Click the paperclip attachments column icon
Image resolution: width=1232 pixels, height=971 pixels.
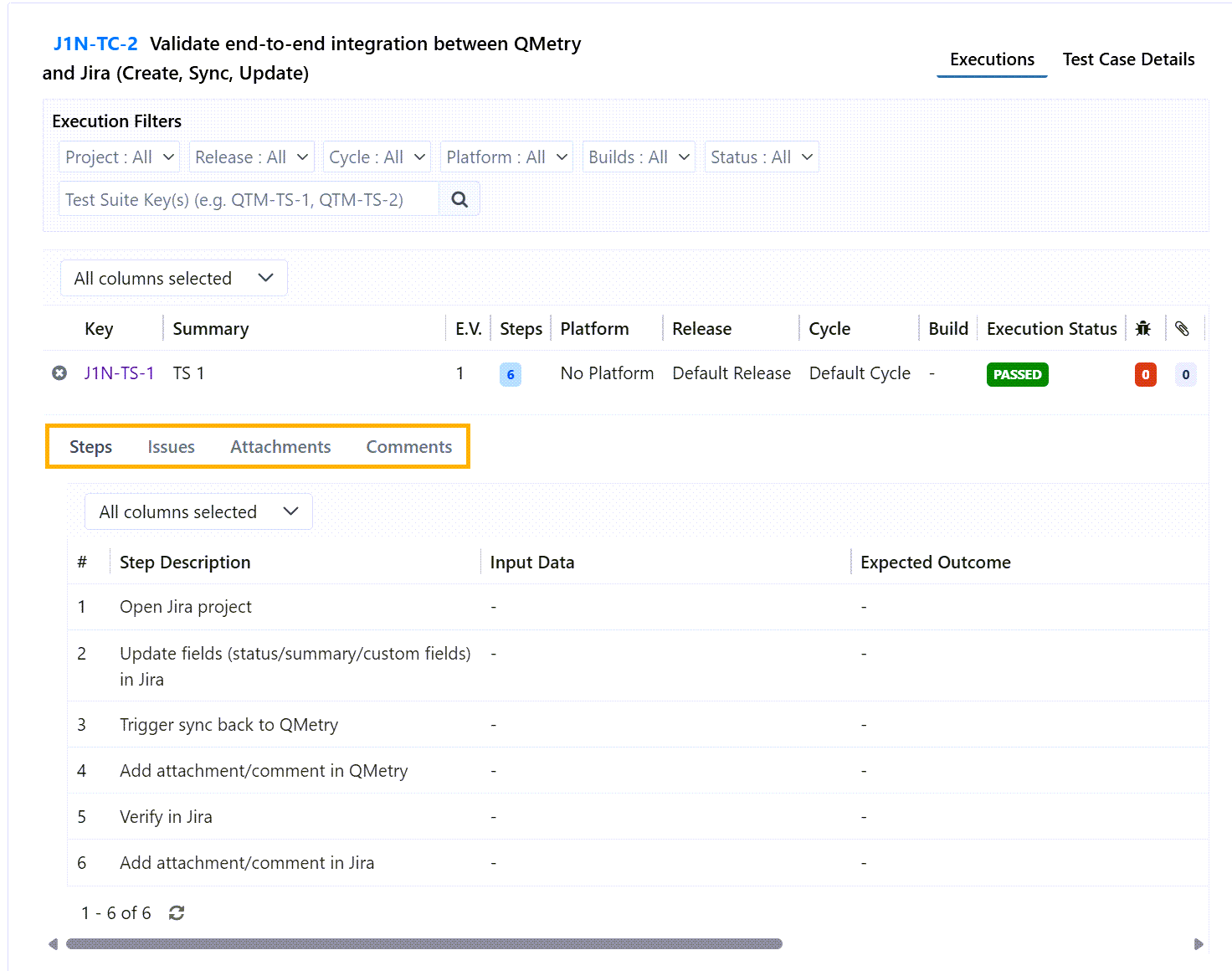[x=1182, y=329]
